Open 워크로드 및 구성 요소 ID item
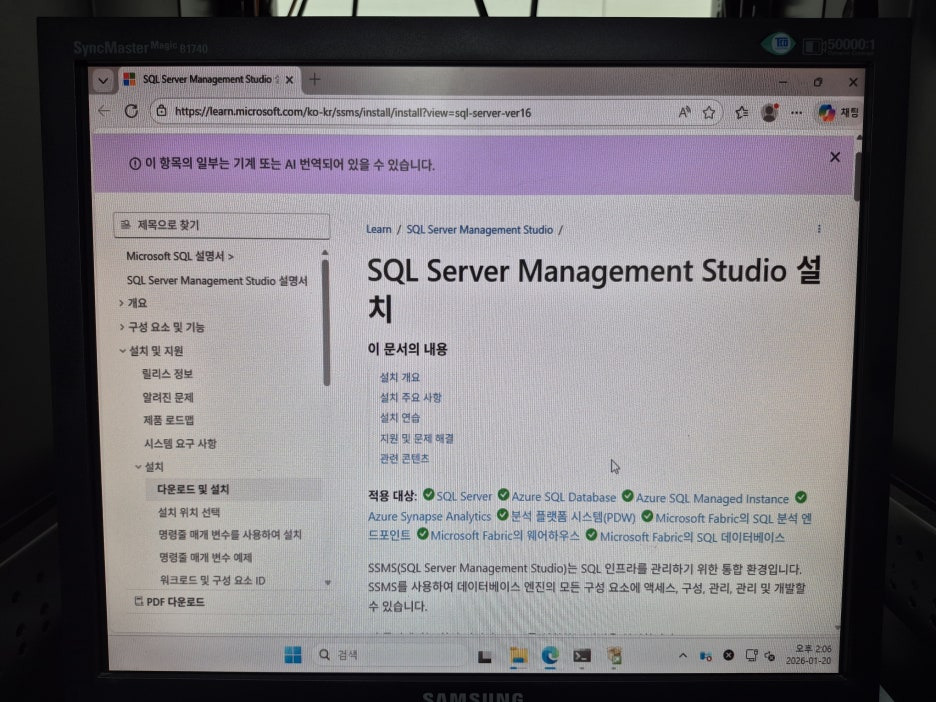 [213, 580]
